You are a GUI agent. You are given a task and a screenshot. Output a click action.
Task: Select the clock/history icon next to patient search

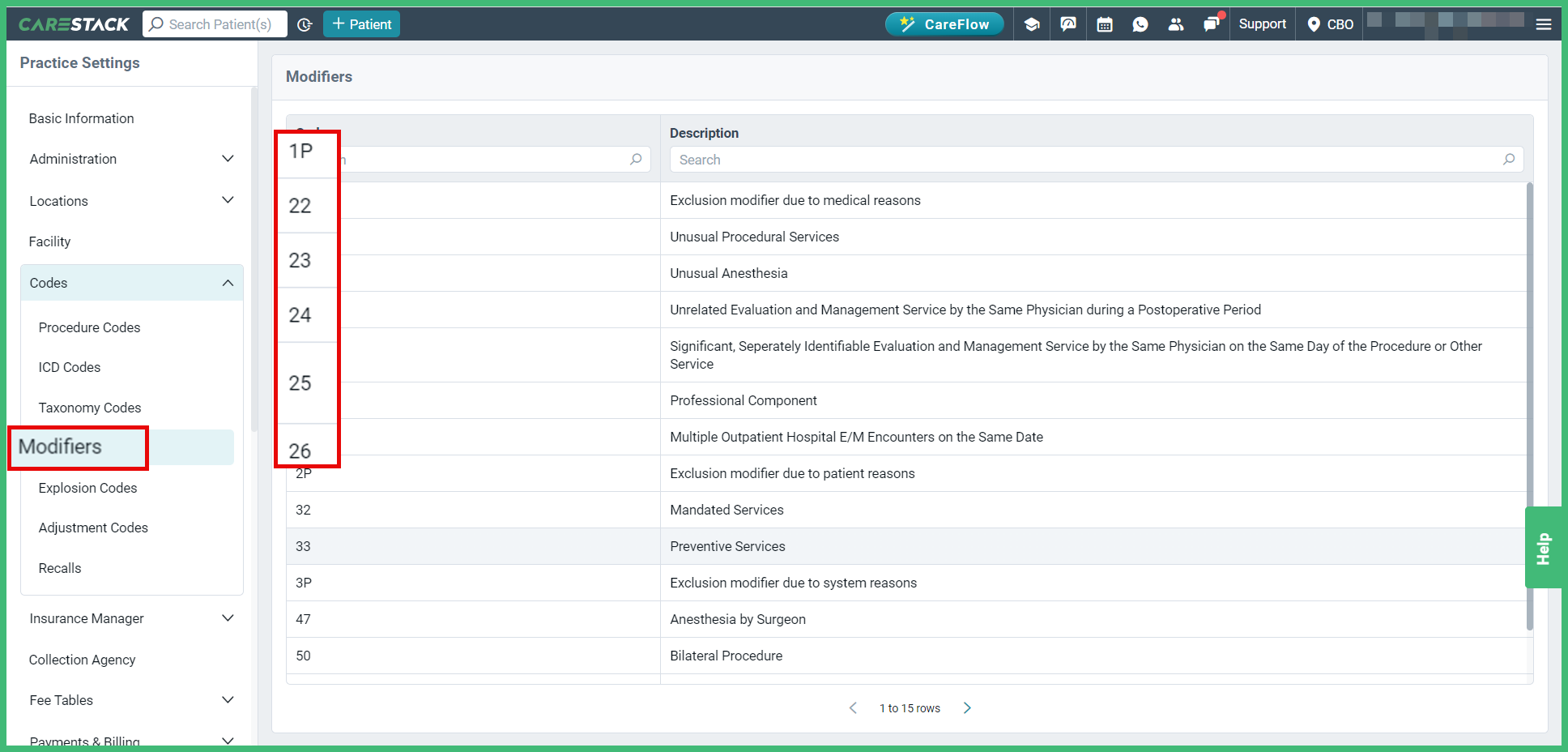(305, 24)
